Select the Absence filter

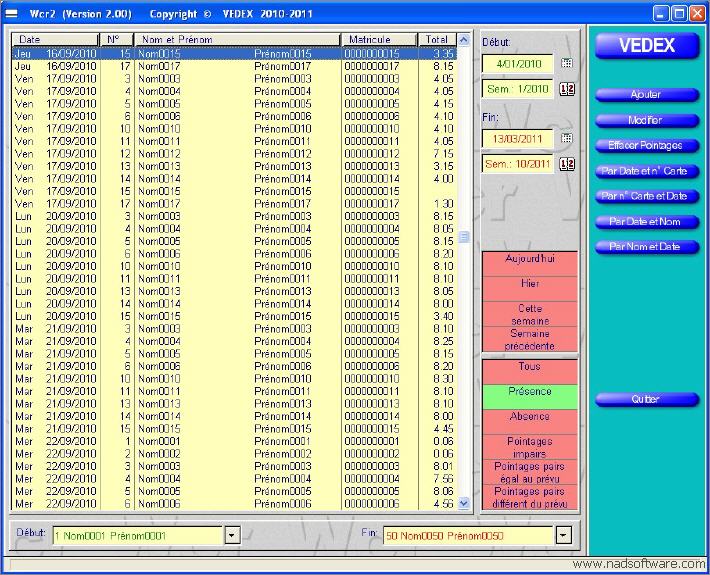coord(530,422)
